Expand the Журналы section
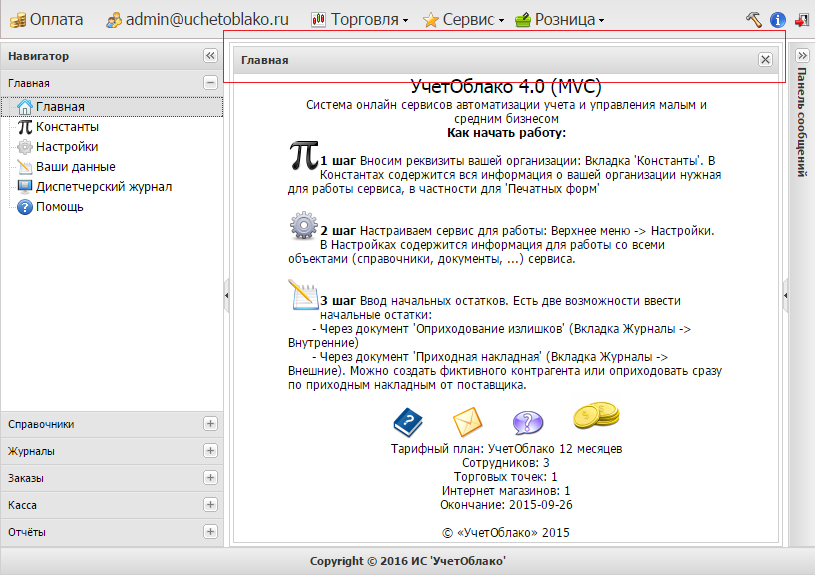The image size is (815, 575). (x=210, y=451)
